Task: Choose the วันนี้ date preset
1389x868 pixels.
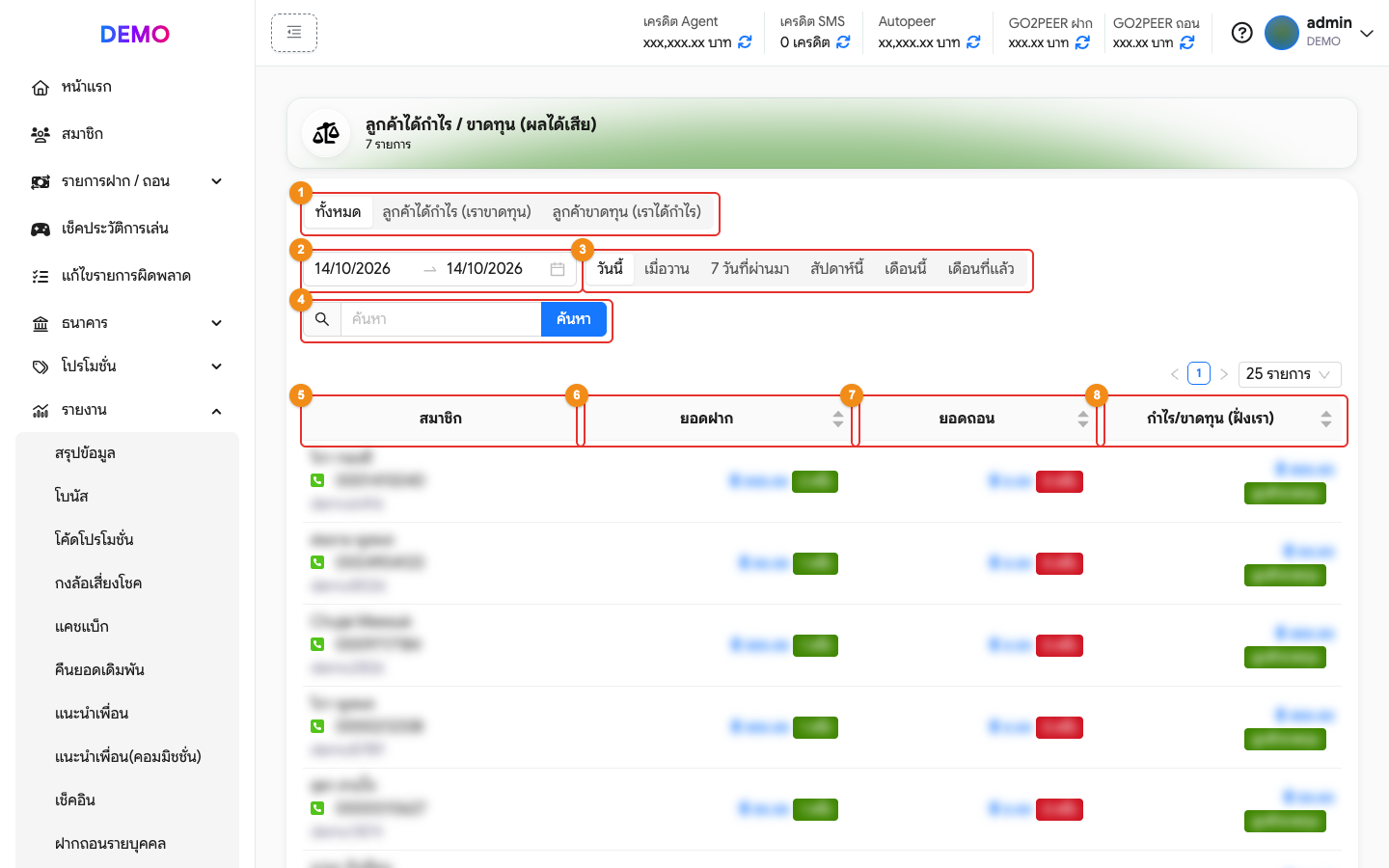Action: pos(611,269)
